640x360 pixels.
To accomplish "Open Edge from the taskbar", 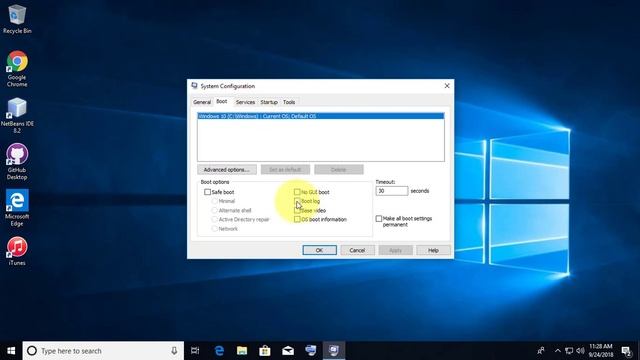I will click(x=219, y=351).
